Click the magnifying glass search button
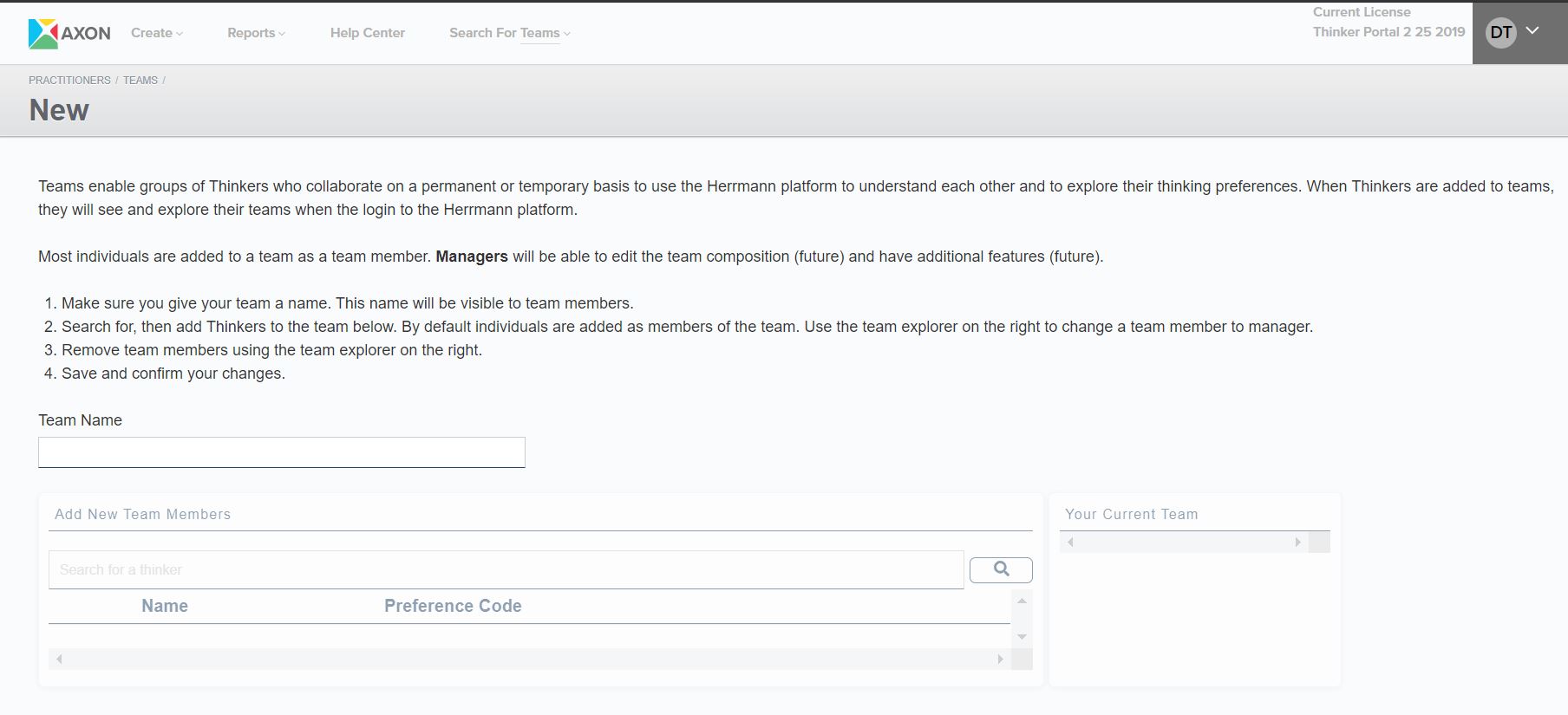Image resolution: width=1568 pixels, height=715 pixels. click(1001, 569)
